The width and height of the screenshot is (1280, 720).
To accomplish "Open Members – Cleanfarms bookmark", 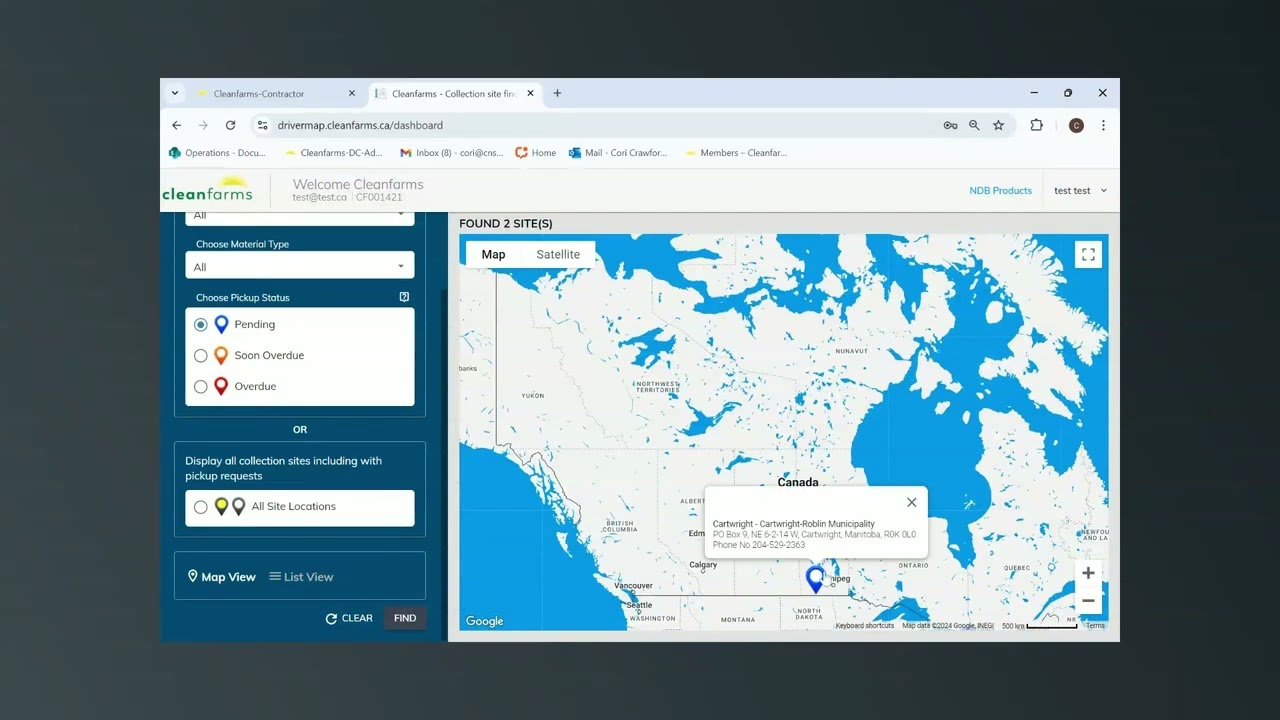I will 736,153.
